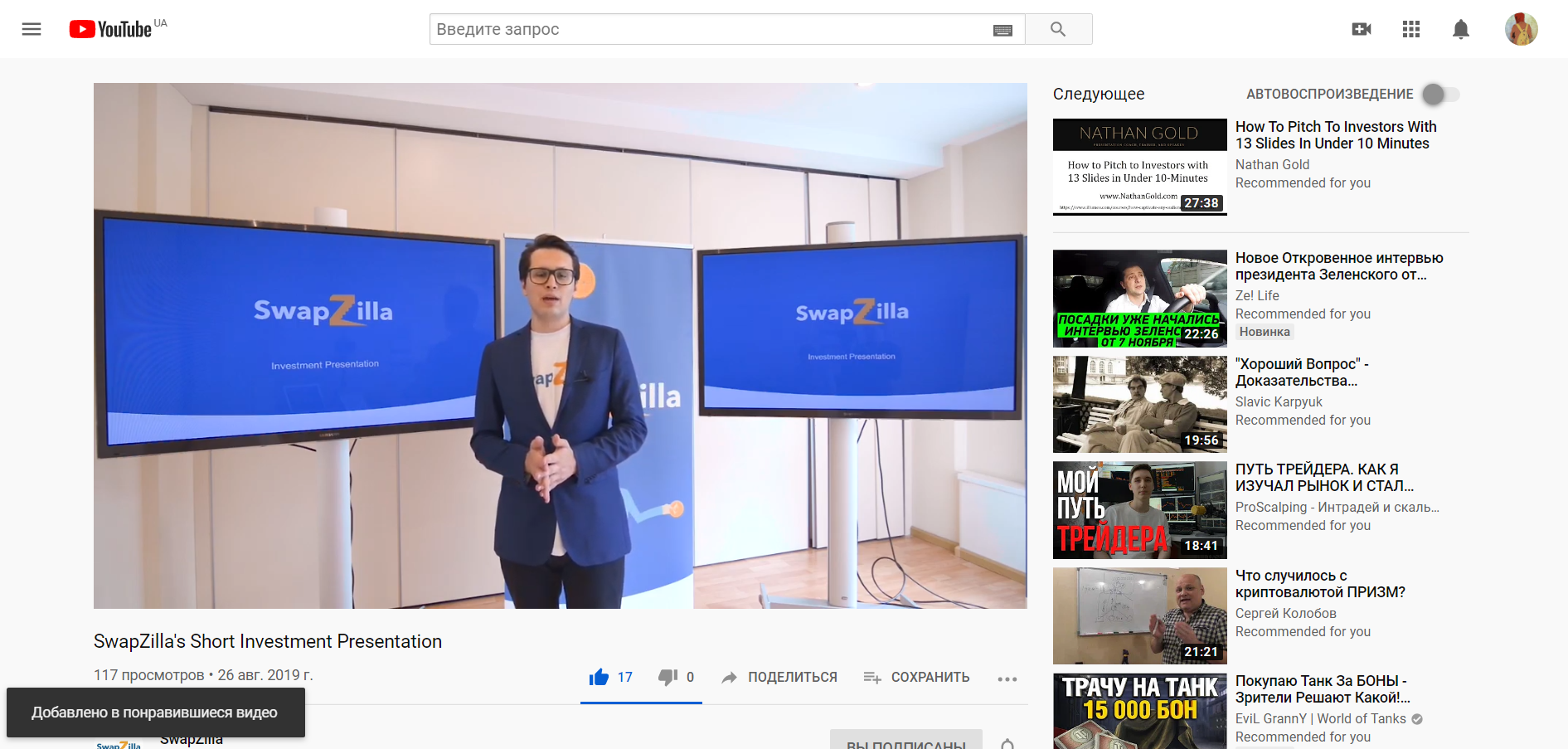
Task: Open МОЙ ПУТЬ ТРЕЙДЕРА video thumbnail
Action: coord(1140,510)
